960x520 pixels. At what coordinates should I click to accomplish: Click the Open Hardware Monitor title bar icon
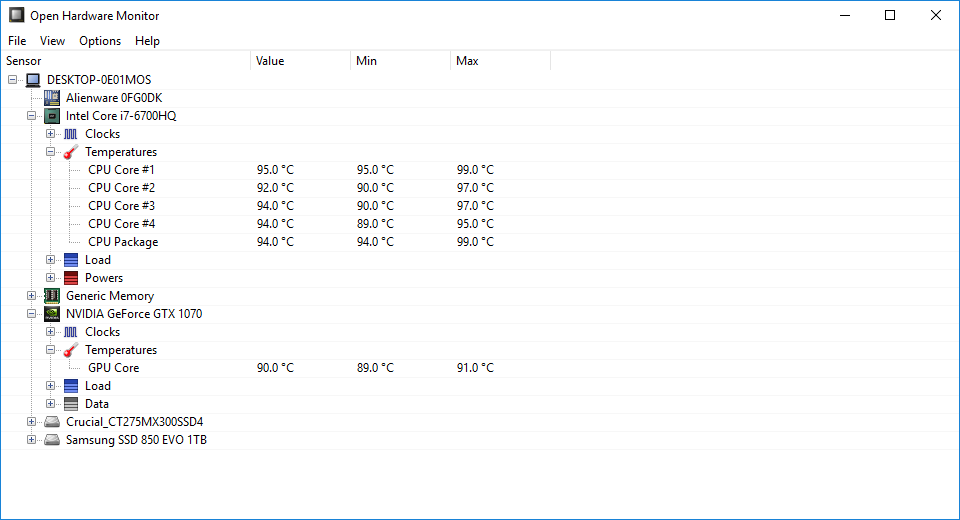coord(17,15)
